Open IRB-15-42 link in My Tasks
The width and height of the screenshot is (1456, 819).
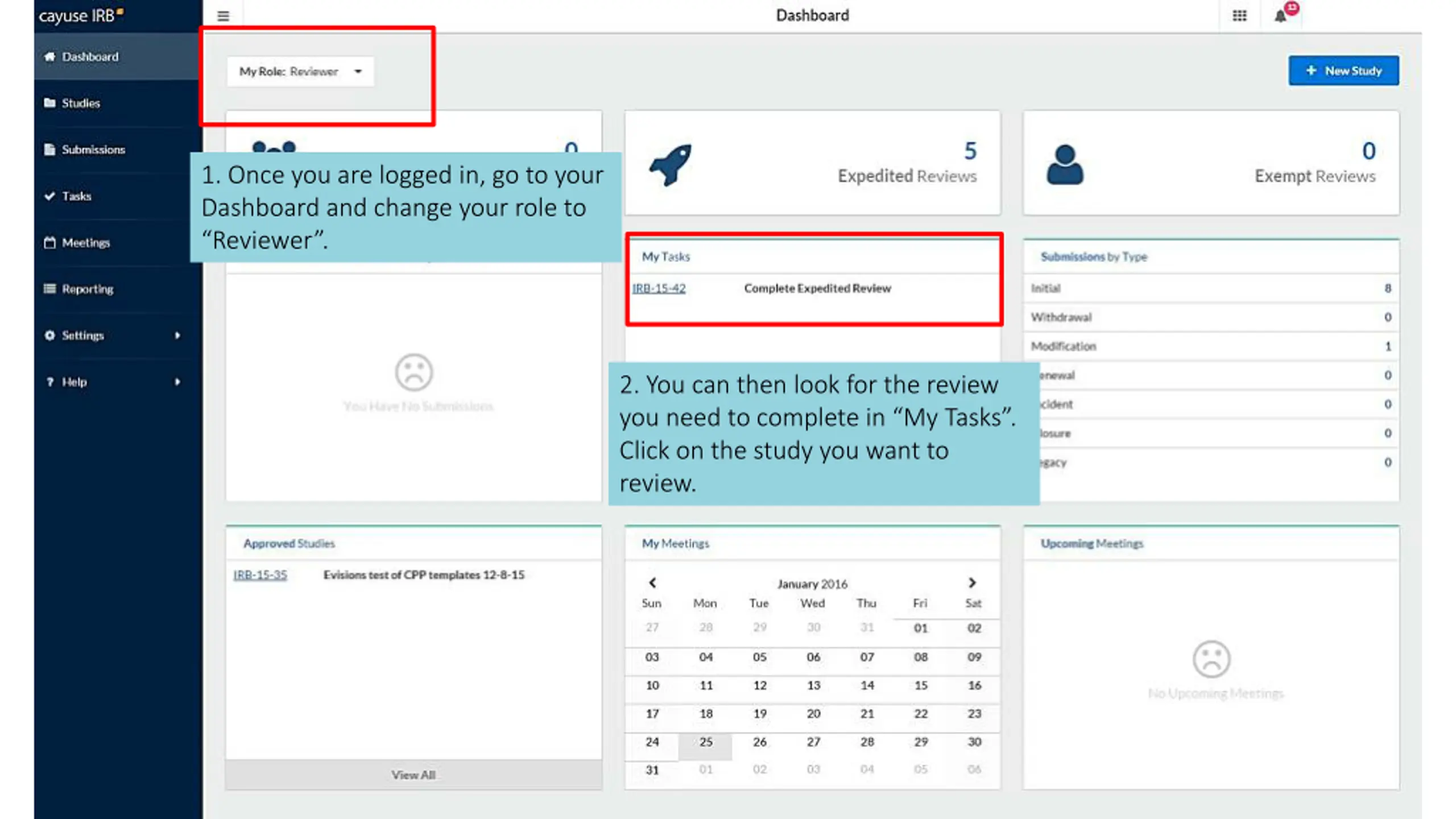[659, 288]
